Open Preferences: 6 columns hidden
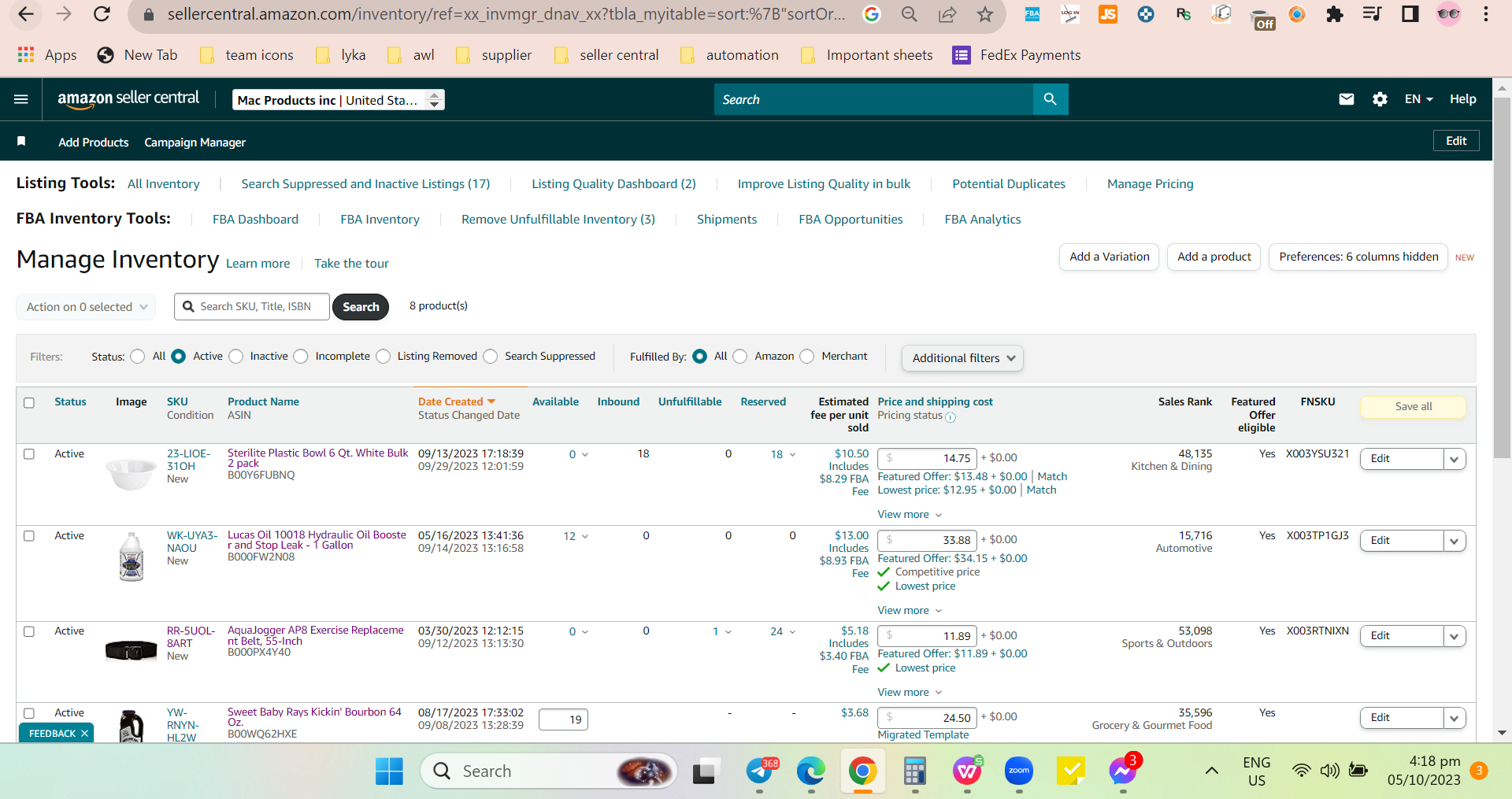 [1358, 257]
